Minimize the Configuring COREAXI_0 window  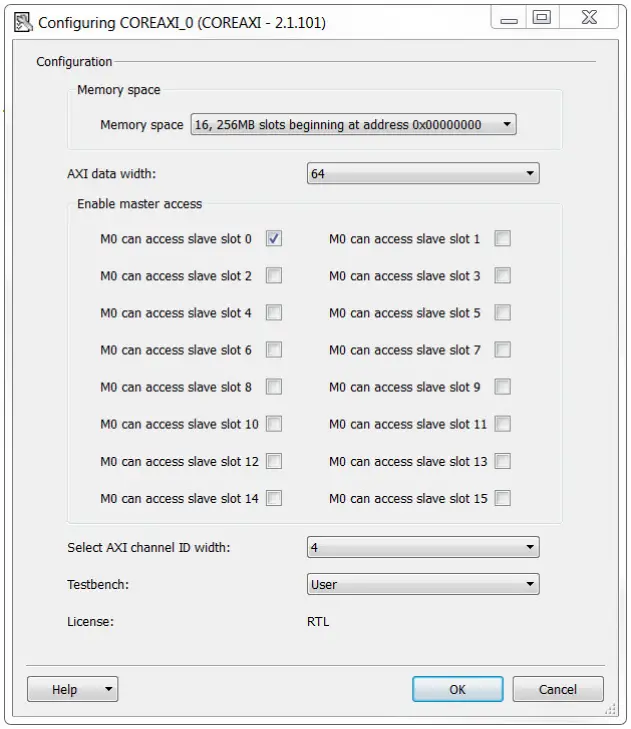click(x=509, y=18)
